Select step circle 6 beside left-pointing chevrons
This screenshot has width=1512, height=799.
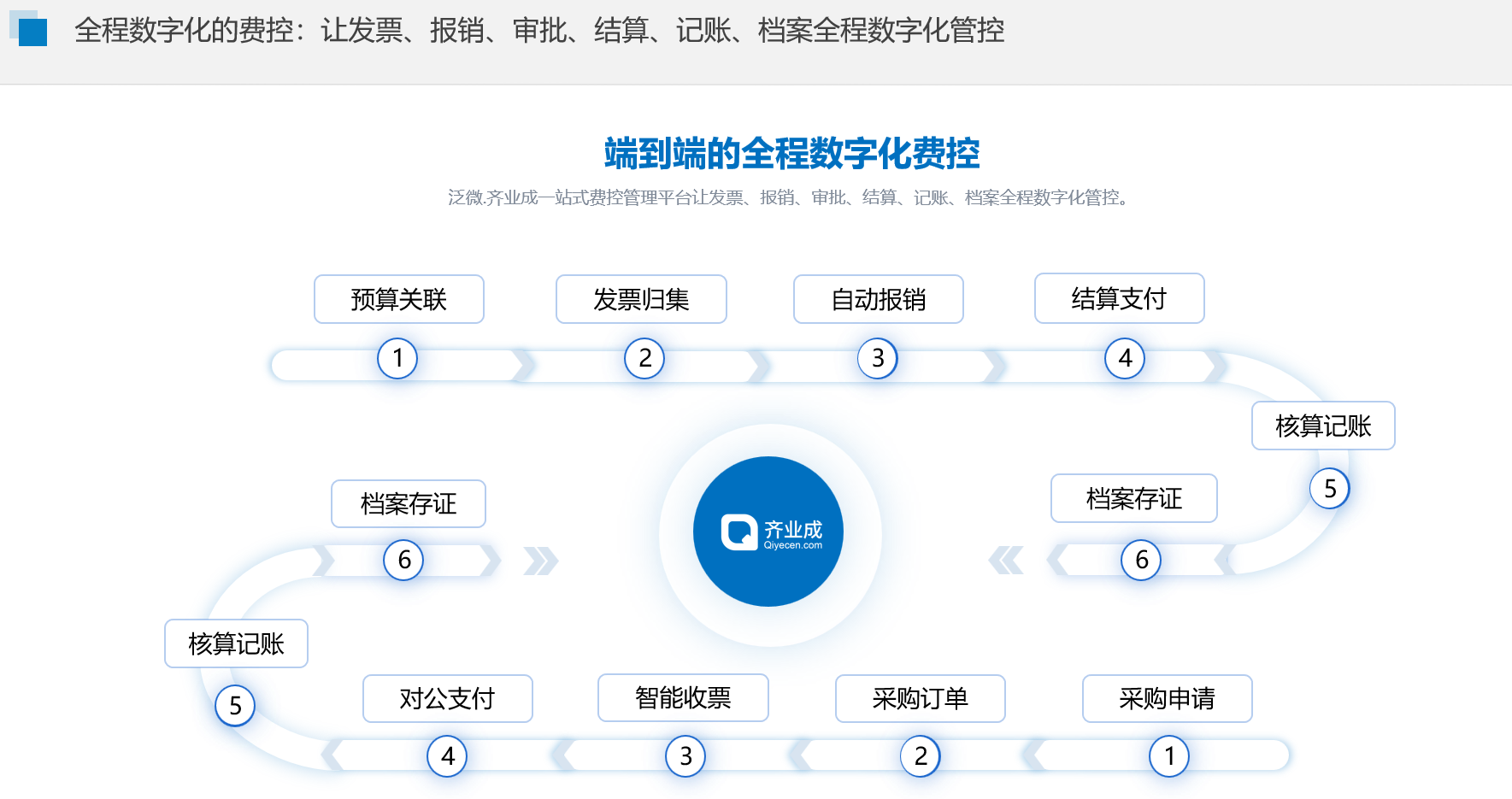coord(1141,560)
